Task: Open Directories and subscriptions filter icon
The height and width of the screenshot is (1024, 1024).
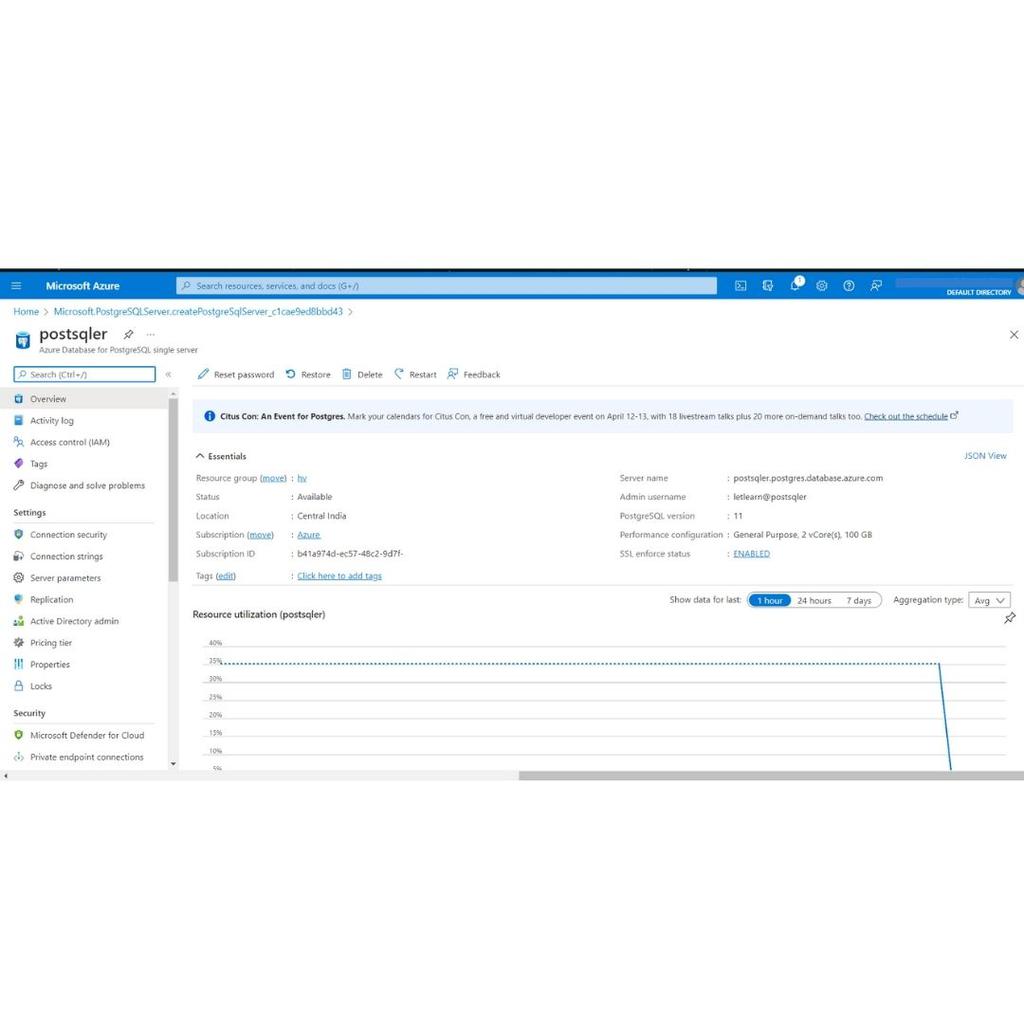Action: [x=768, y=285]
